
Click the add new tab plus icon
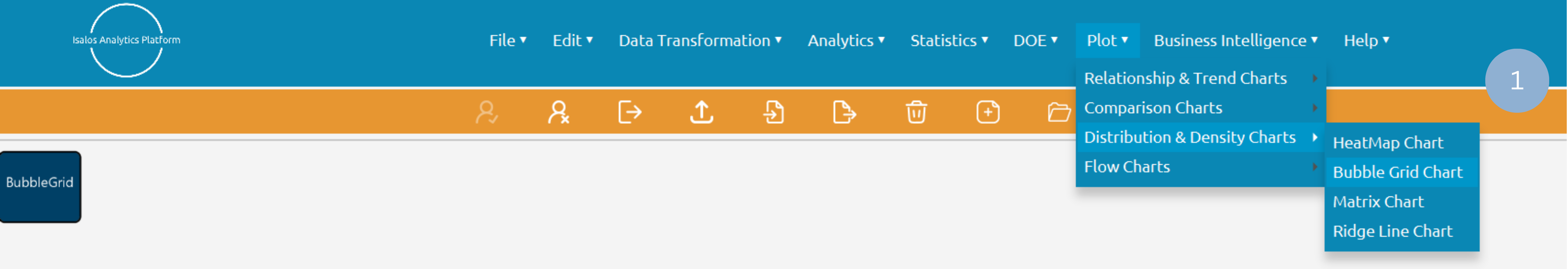coord(987,112)
